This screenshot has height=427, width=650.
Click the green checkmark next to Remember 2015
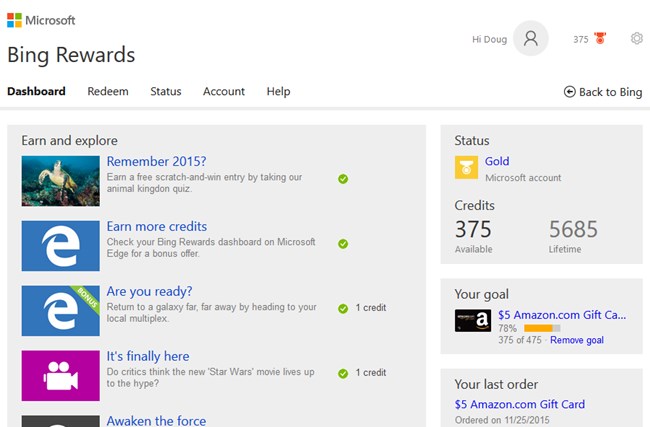(343, 179)
